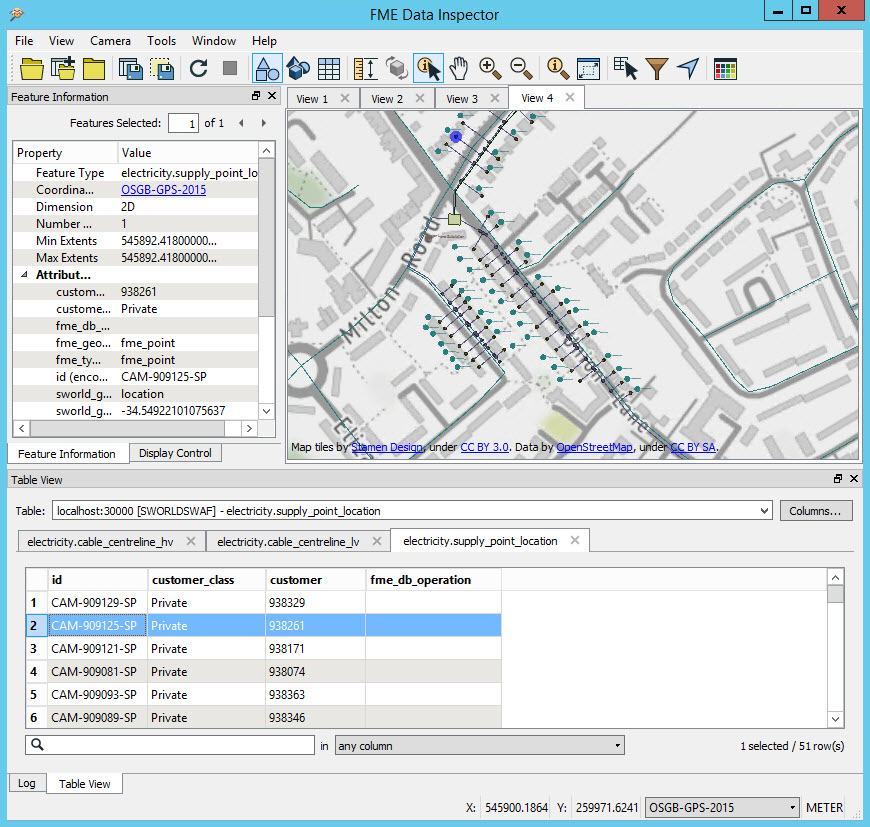The width and height of the screenshot is (870, 827).
Task: Close the View 1 tab
Action: point(345,98)
